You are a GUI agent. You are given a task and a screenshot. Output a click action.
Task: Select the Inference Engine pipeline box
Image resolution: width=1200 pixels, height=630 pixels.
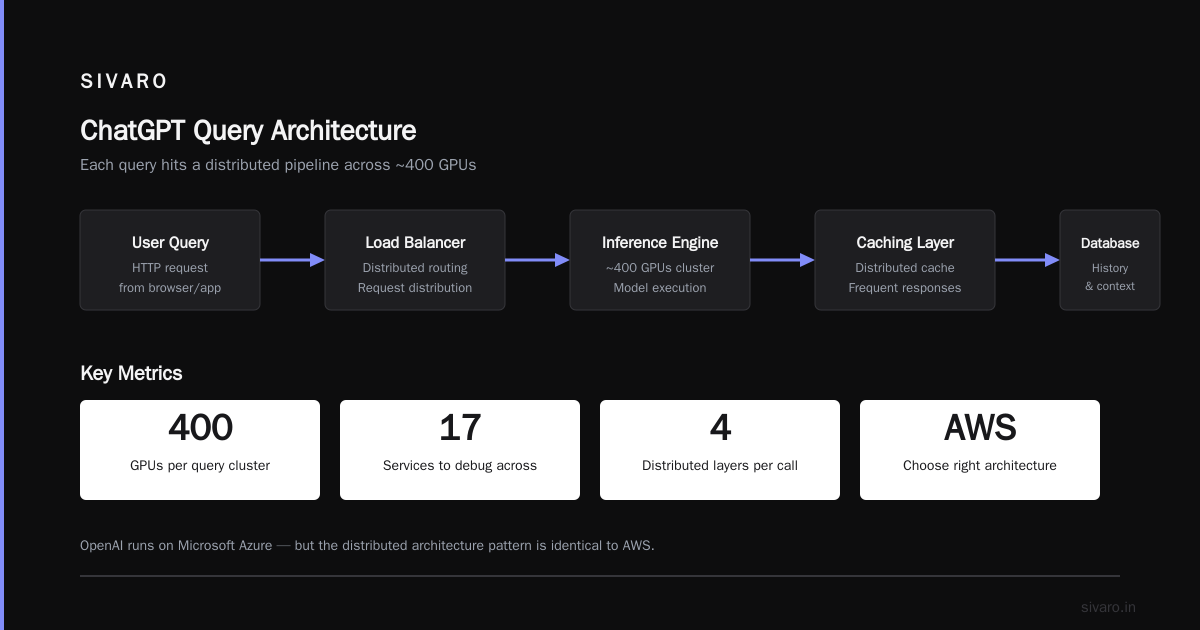[660, 260]
